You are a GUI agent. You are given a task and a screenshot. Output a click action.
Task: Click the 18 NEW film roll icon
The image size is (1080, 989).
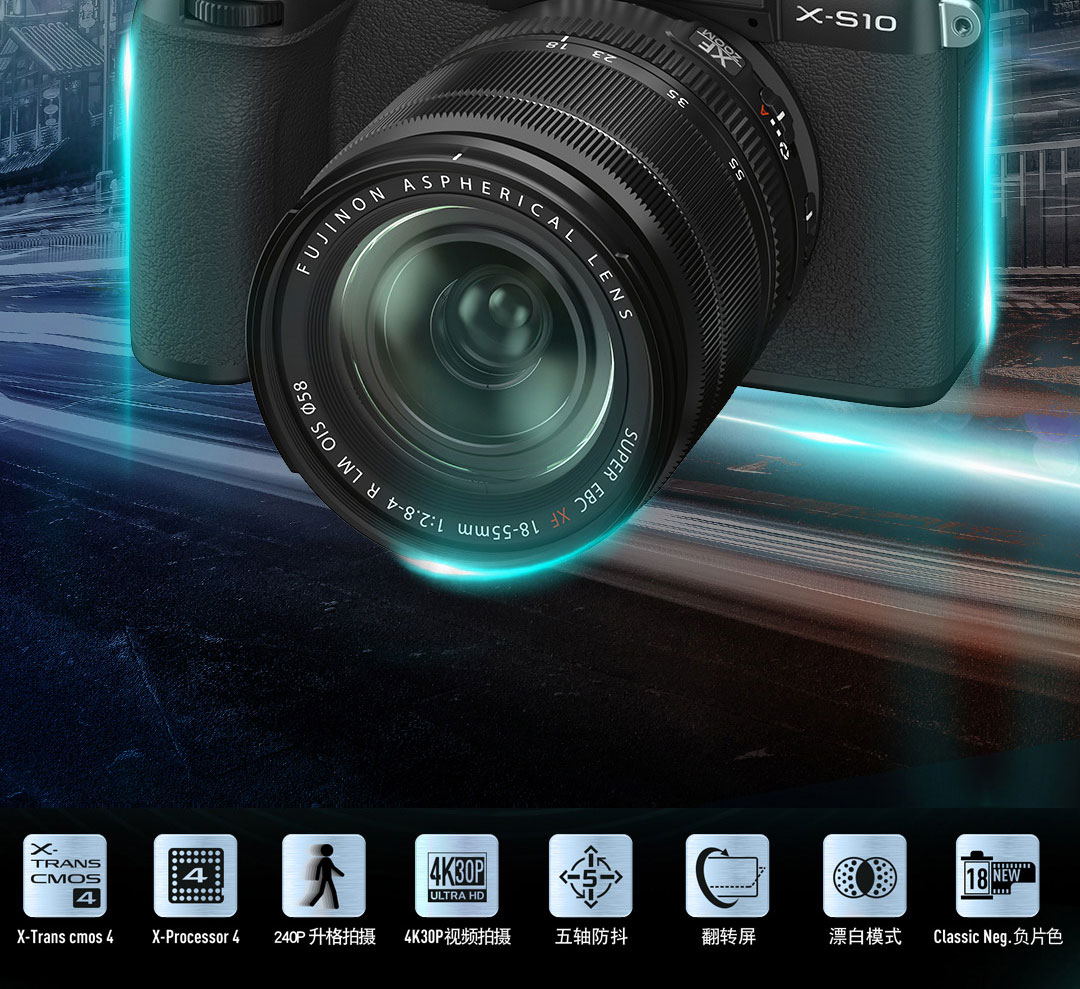pyautogui.click(x=997, y=875)
